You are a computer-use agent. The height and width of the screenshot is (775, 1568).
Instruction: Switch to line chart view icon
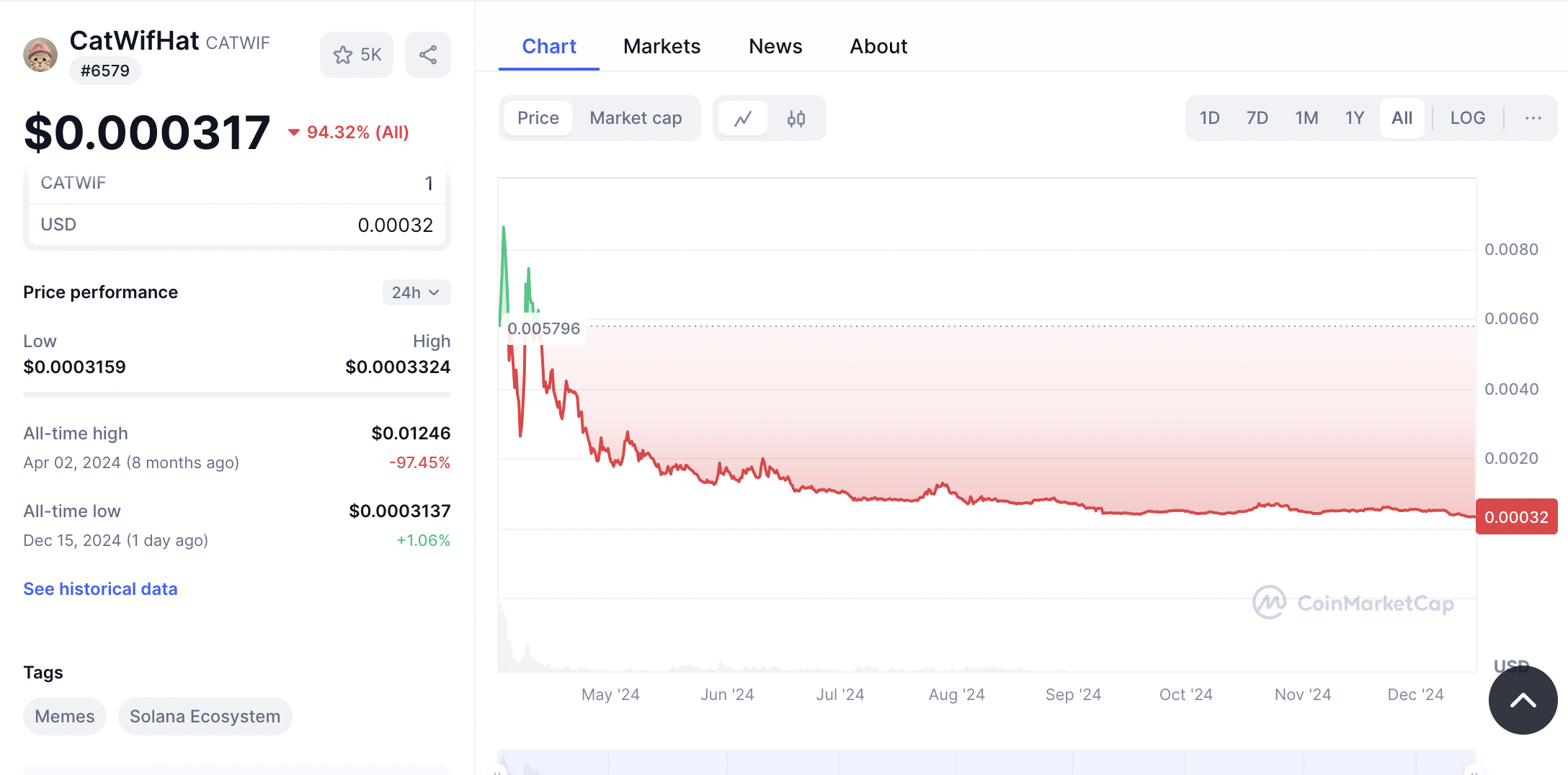coord(743,118)
